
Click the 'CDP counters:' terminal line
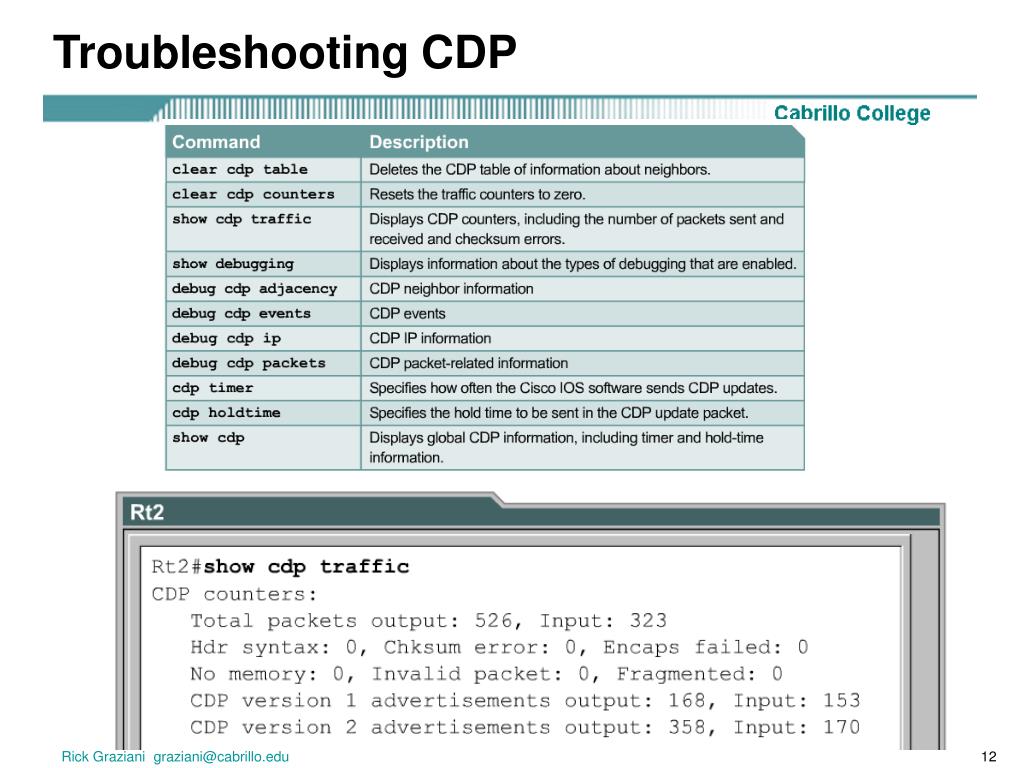click(234, 594)
